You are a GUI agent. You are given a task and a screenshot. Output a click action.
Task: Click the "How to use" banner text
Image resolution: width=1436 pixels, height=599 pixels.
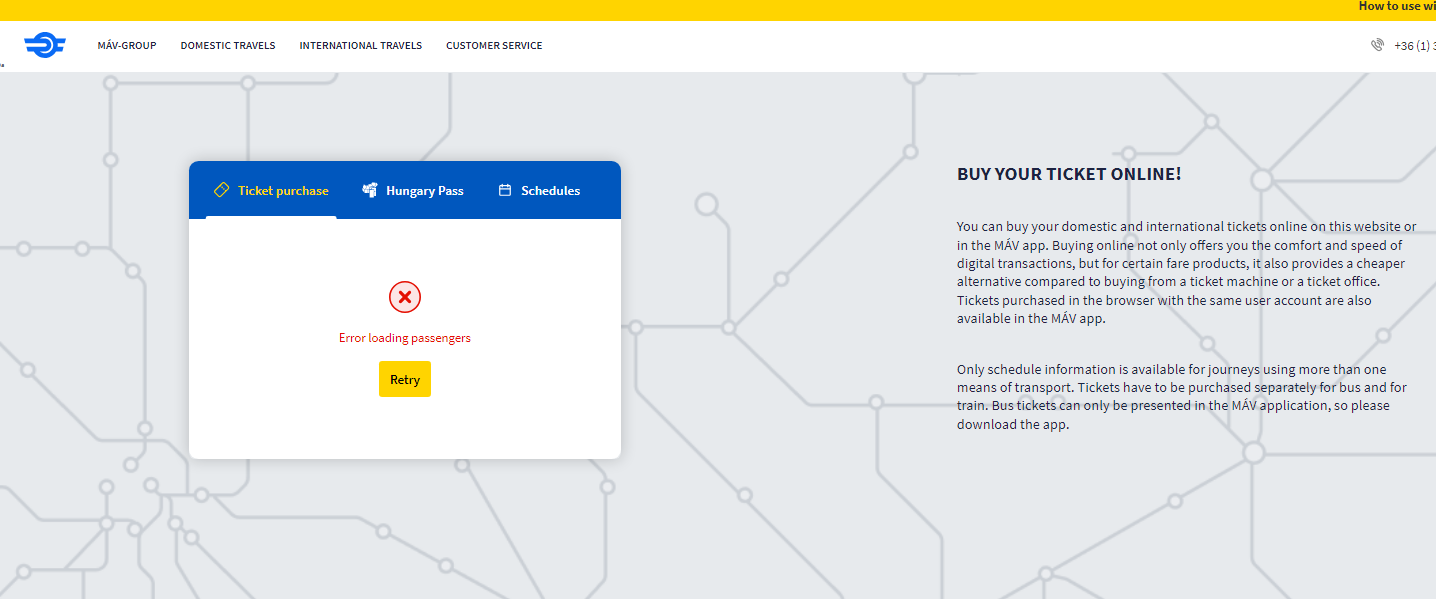click(x=1397, y=6)
